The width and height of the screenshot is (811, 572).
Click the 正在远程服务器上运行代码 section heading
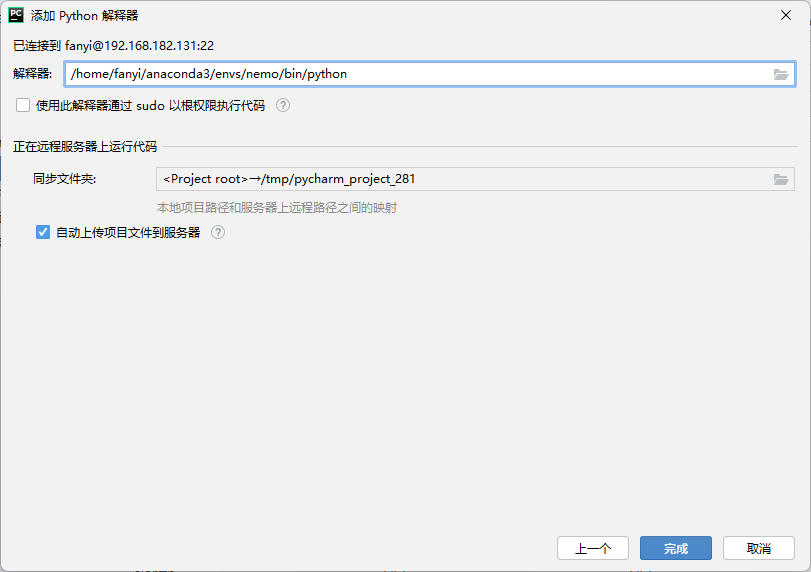tap(85, 147)
